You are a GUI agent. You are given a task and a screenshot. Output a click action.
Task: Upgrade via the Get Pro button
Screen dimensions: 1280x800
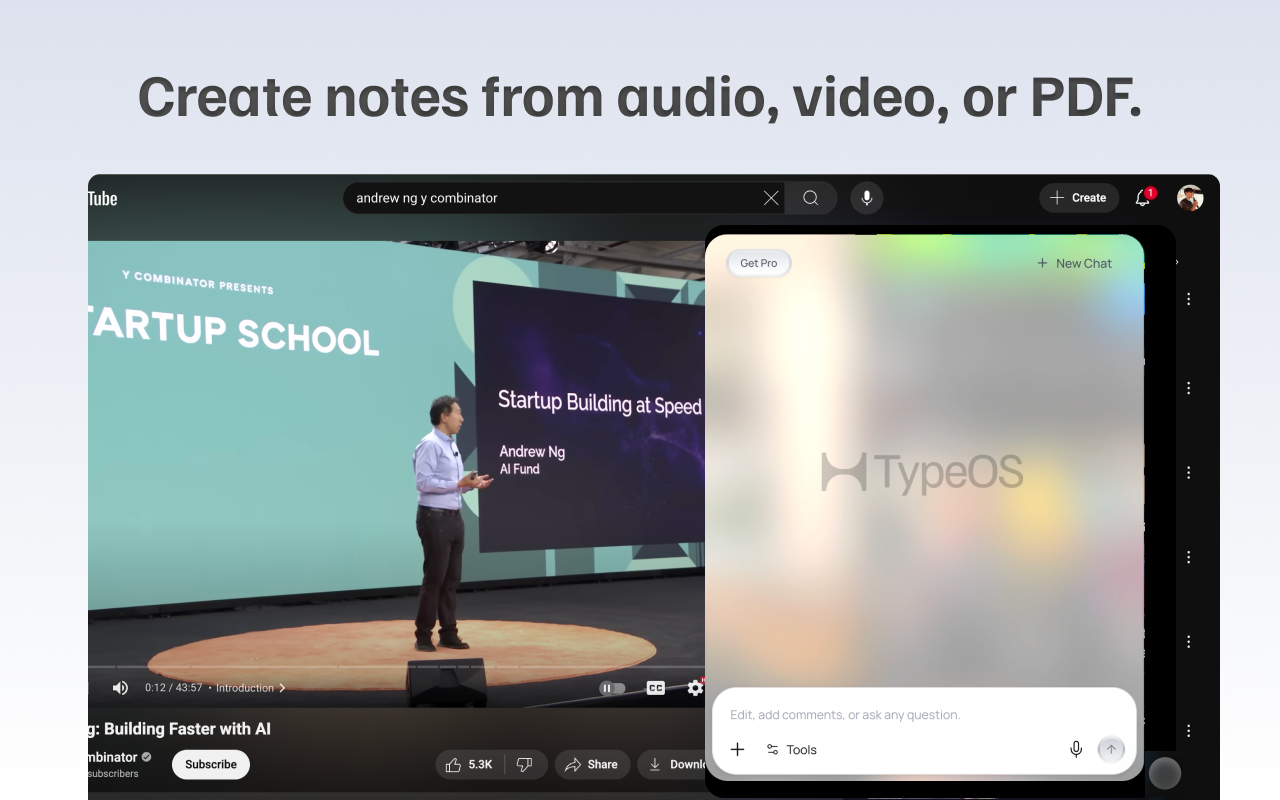[x=758, y=263]
